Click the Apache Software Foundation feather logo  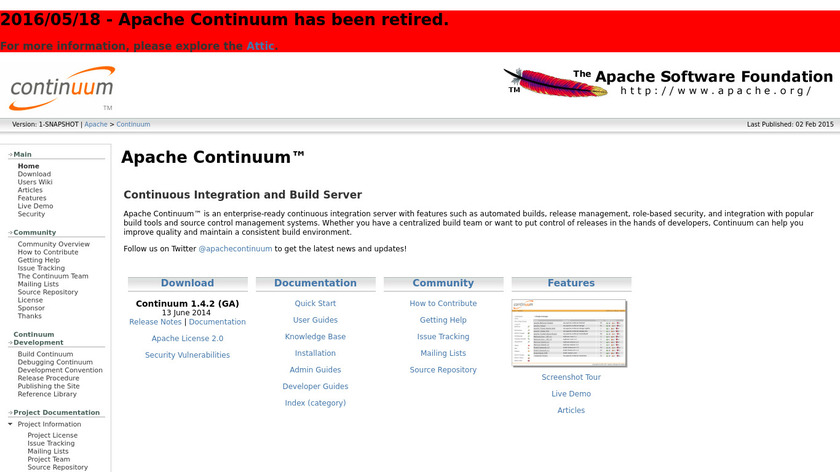point(668,82)
